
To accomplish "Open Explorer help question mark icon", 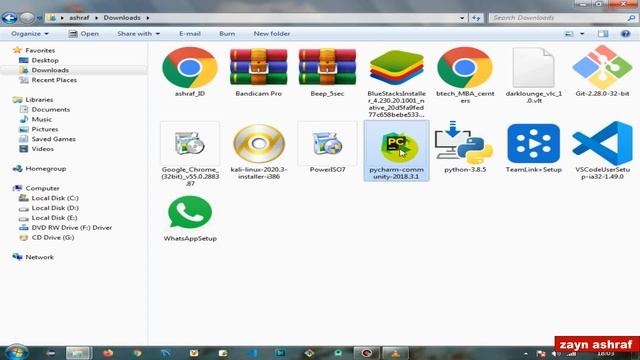I will click(x=625, y=34).
